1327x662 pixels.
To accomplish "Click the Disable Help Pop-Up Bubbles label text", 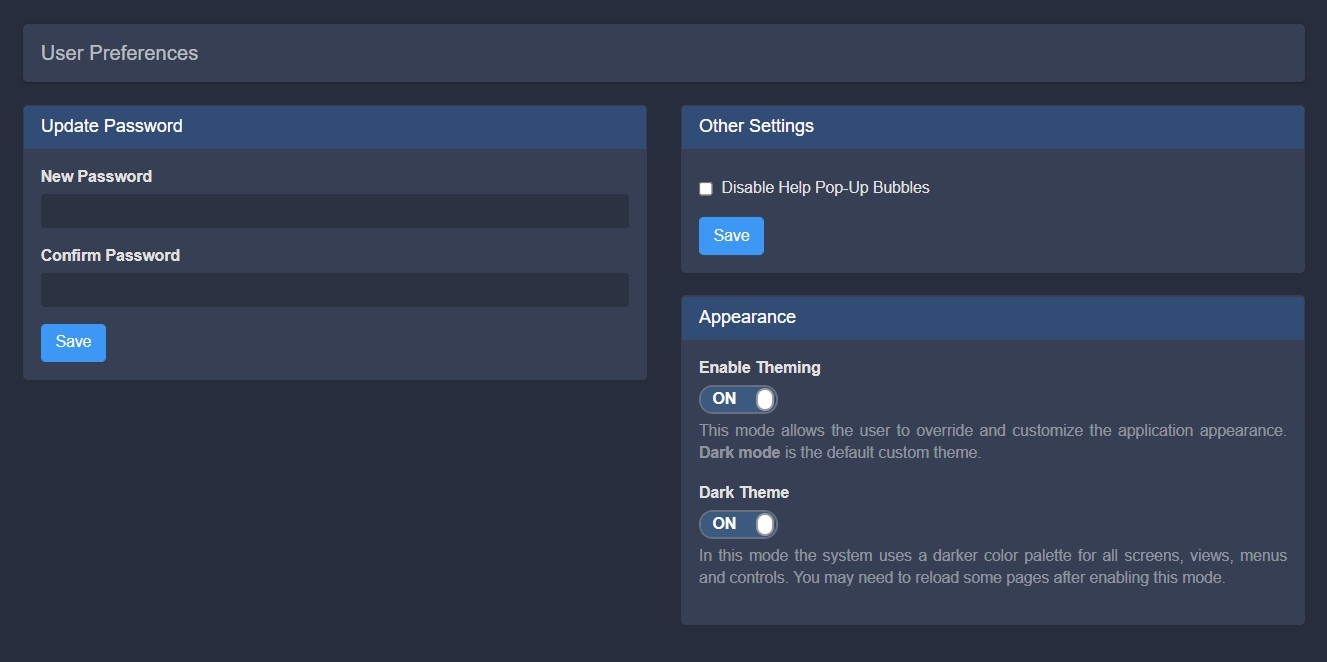I will (x=825, y=188).
